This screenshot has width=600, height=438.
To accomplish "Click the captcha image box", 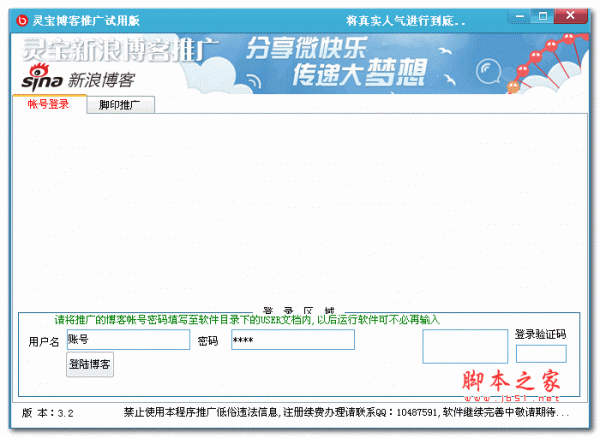I will coord(465,346).
